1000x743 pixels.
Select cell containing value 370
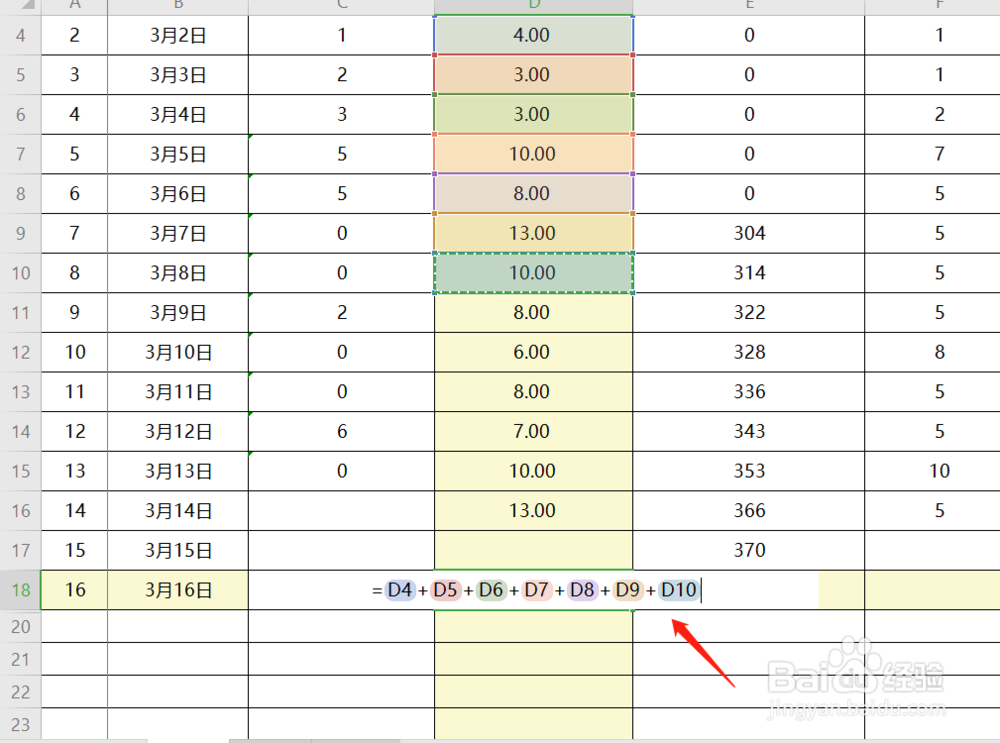coord(748,550)
